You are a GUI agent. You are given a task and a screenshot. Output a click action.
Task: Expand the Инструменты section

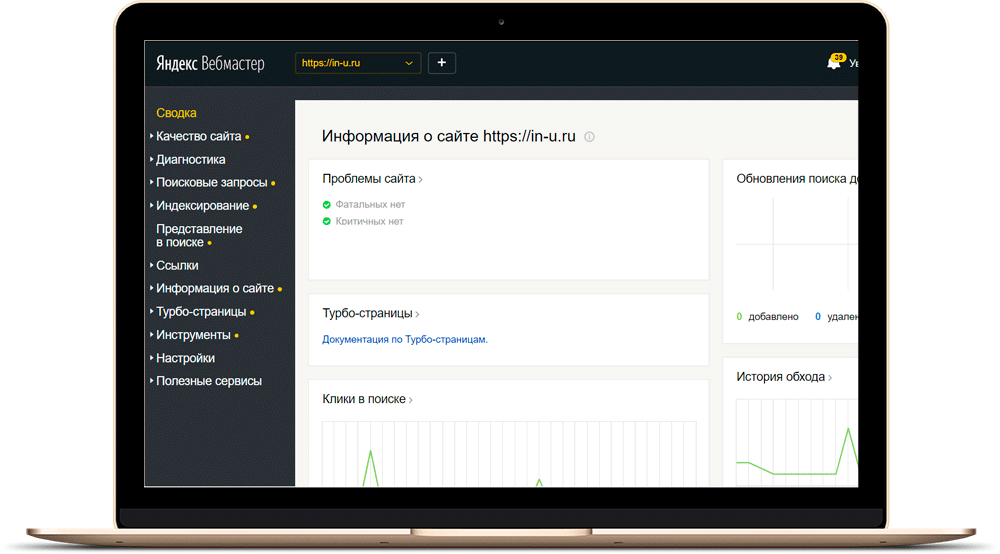coord(193,335)
